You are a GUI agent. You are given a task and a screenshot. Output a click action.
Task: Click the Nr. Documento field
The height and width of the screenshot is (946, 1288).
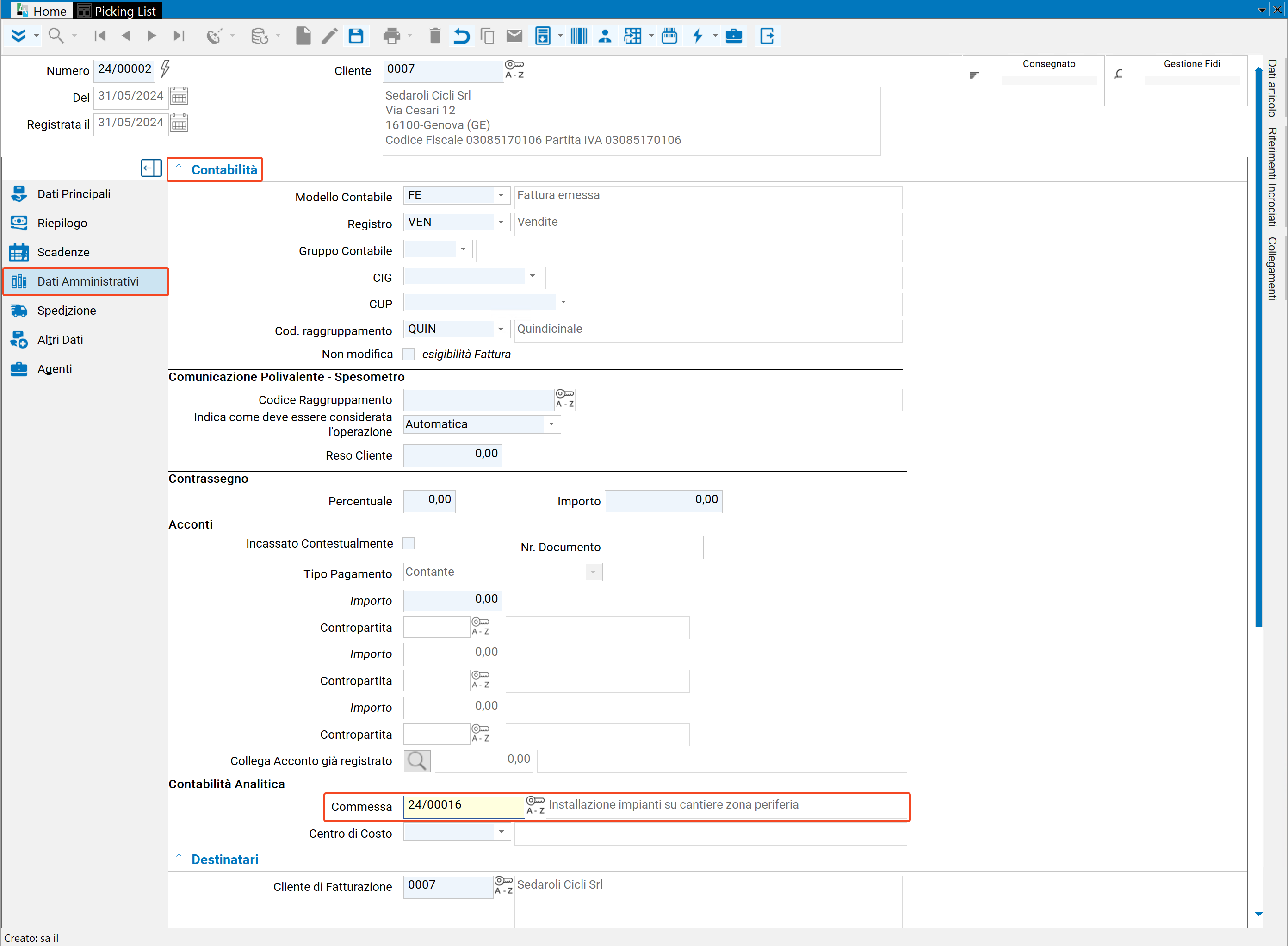click(654, 548)
